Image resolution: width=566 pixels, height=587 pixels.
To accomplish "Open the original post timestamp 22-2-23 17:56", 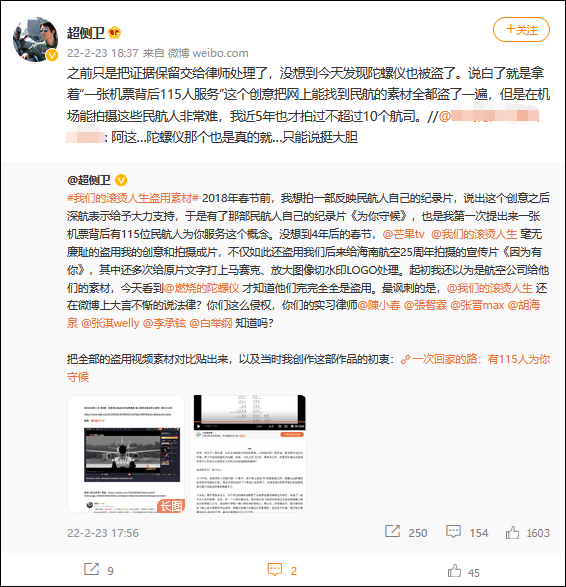I will [103, 533].
